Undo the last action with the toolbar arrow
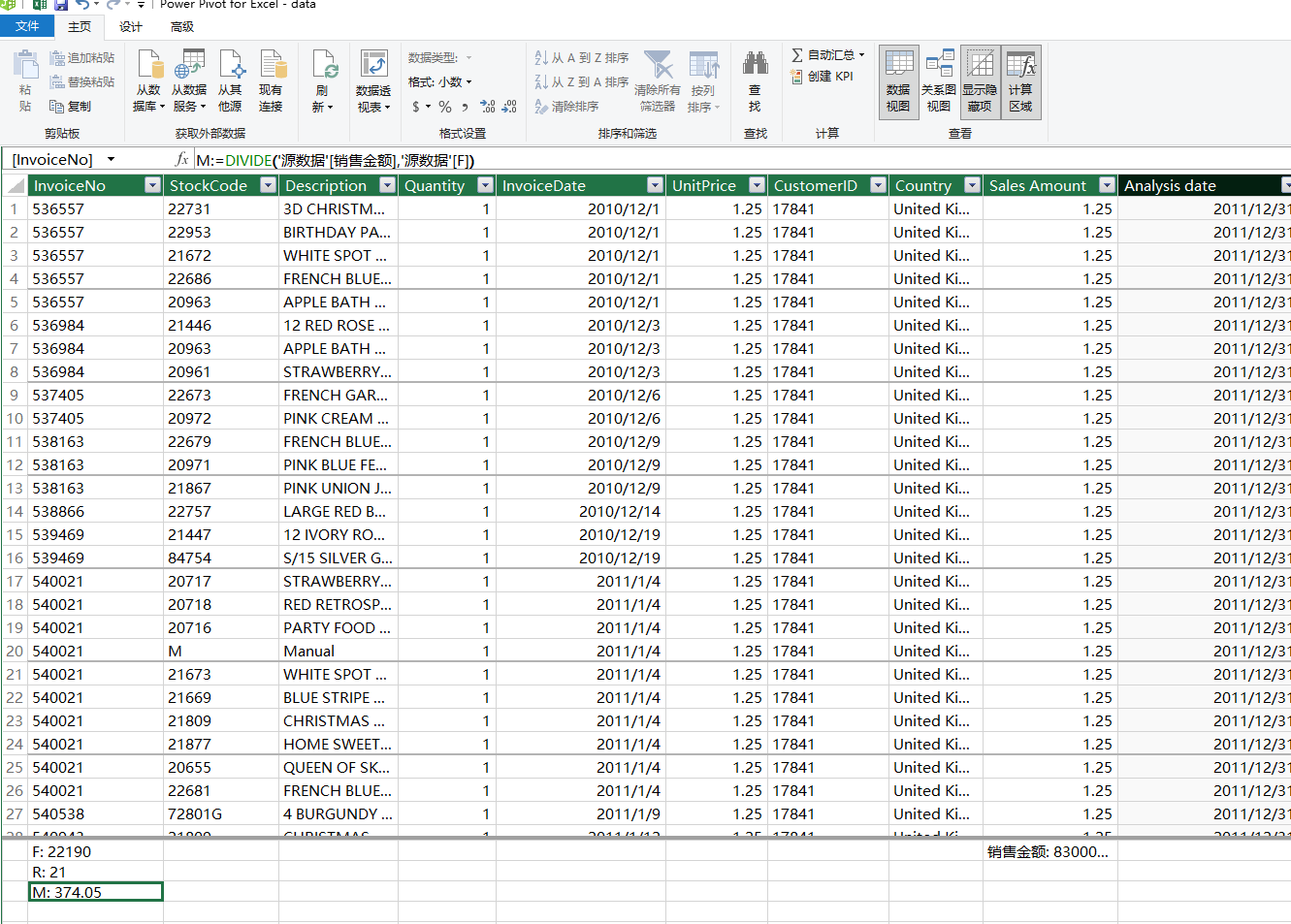This screenshot has width=1291, height=924. [x=82, y=5]
